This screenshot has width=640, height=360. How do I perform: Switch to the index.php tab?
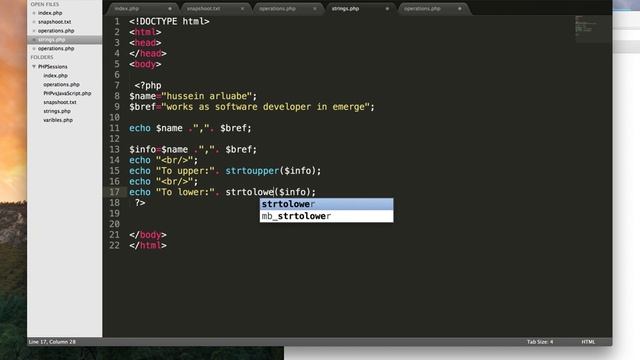click(127, 9)
